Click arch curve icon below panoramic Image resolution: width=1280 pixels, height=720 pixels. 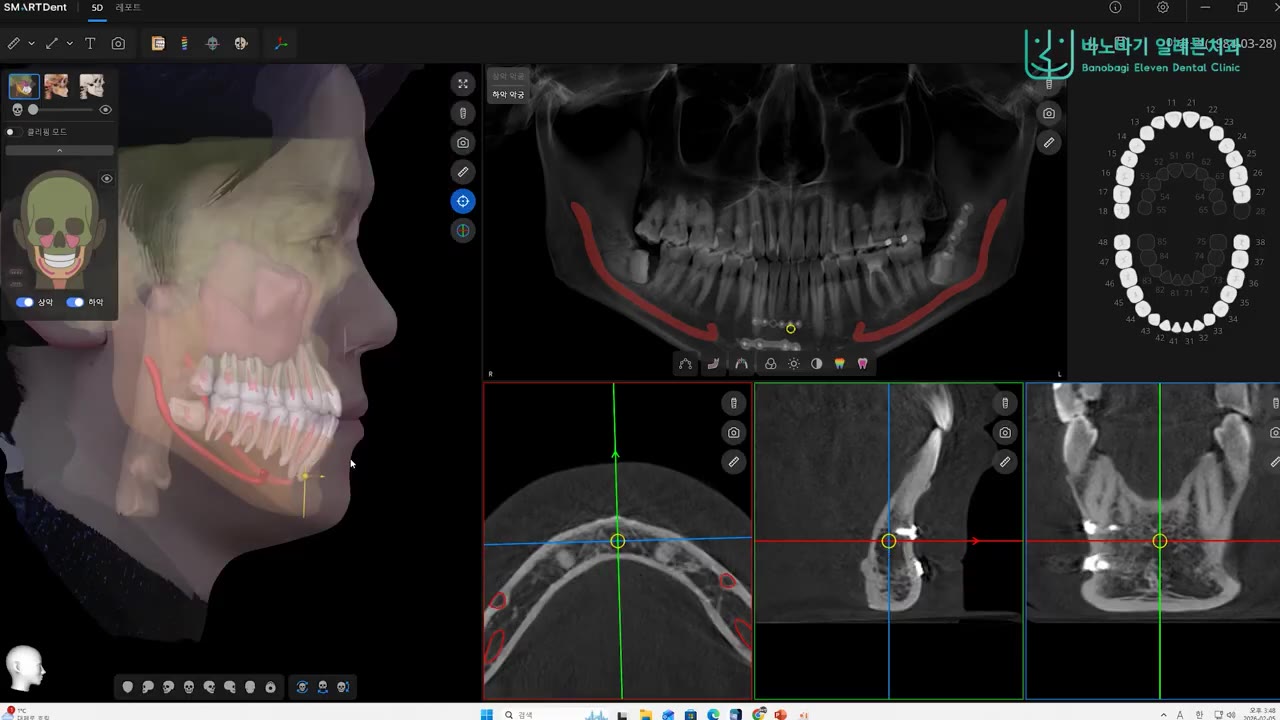point(685,364)
